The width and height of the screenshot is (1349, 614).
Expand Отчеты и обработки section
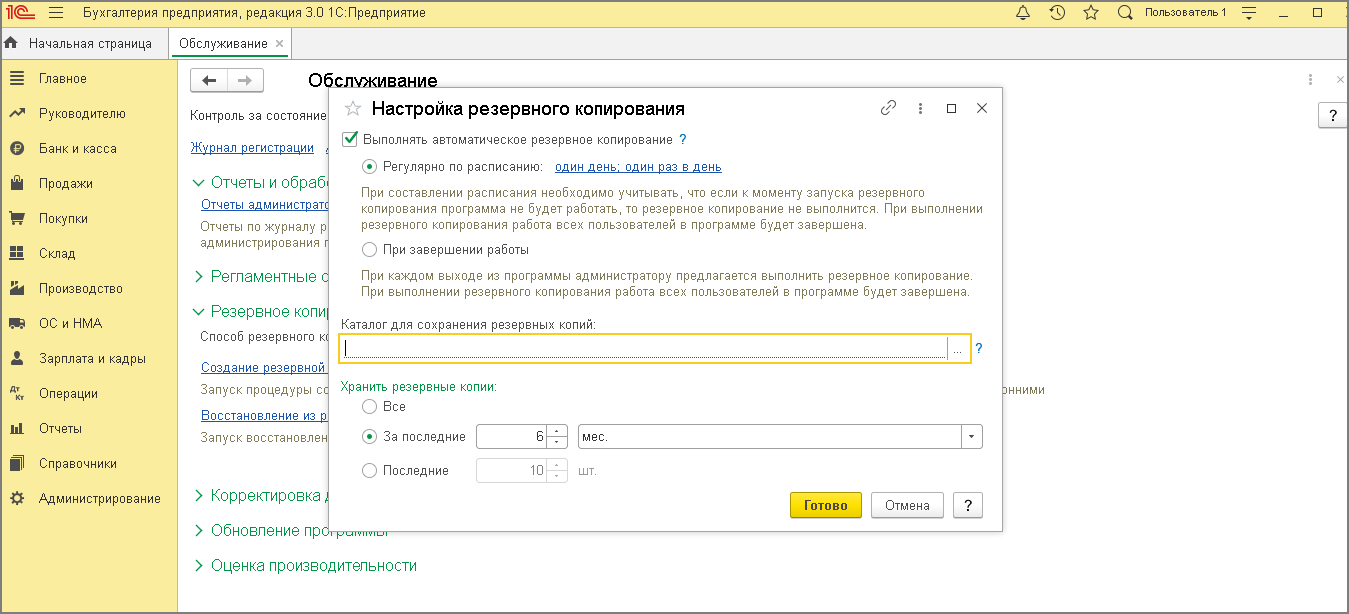[198, 182]
